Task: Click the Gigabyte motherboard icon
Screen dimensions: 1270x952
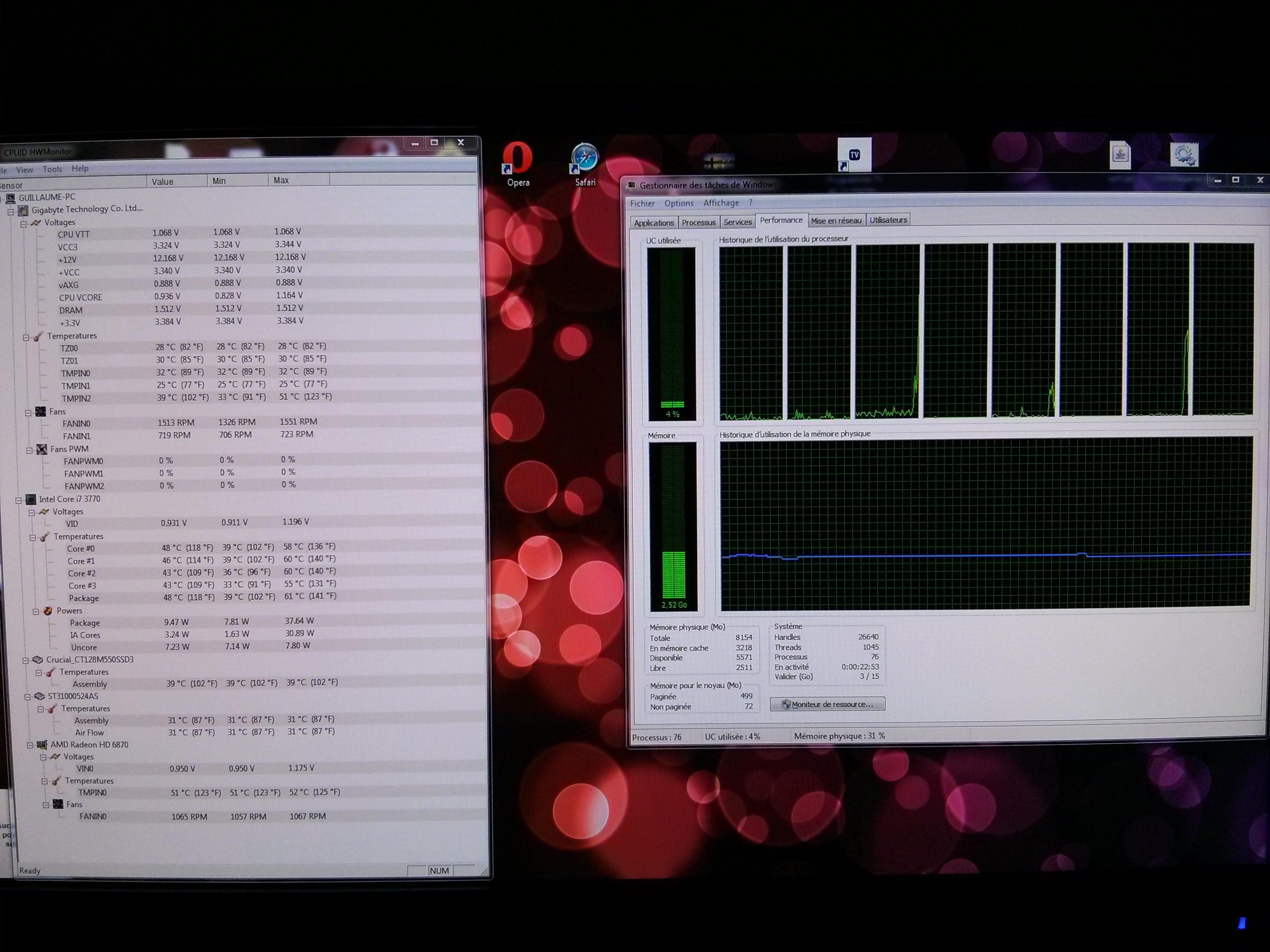Action: pos(23,211)
